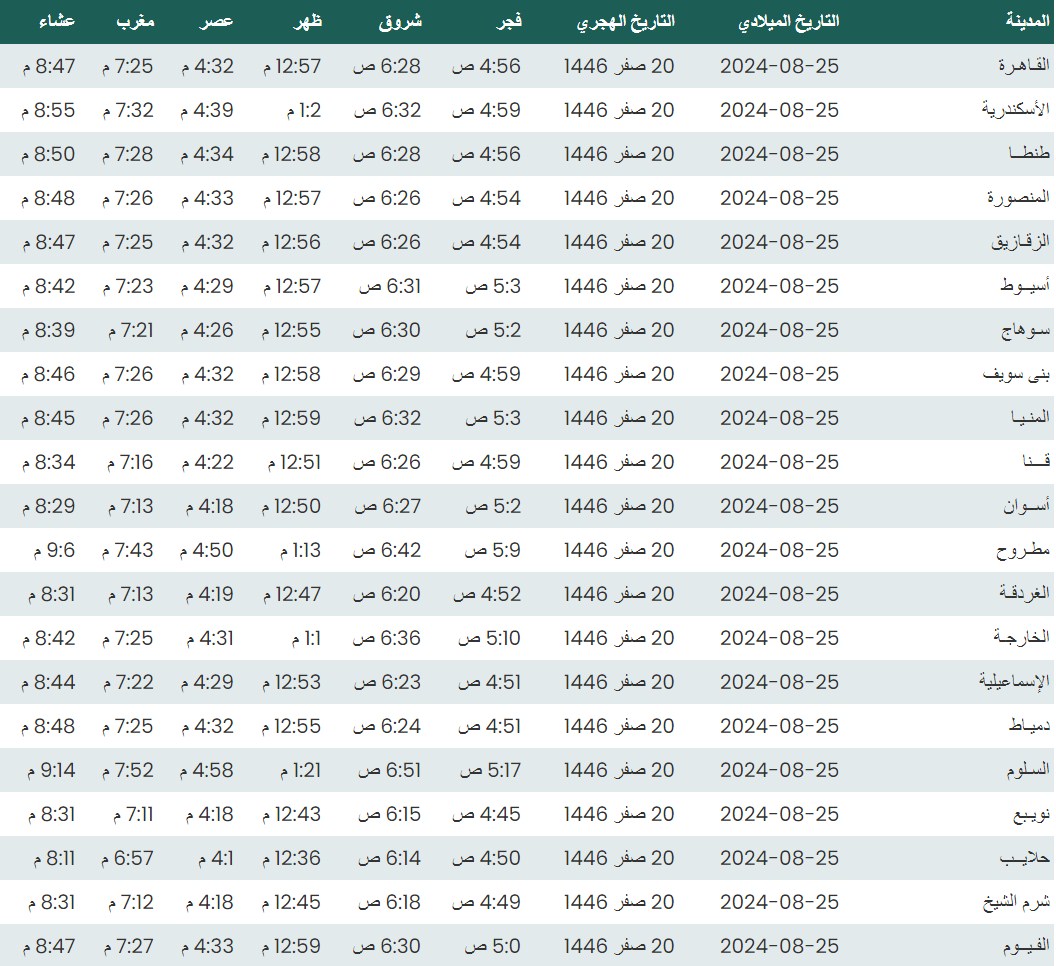Screen dimensions: 1056x966
Task: Select the الفيوم Gregorian date cell
Action: [779, 946]
